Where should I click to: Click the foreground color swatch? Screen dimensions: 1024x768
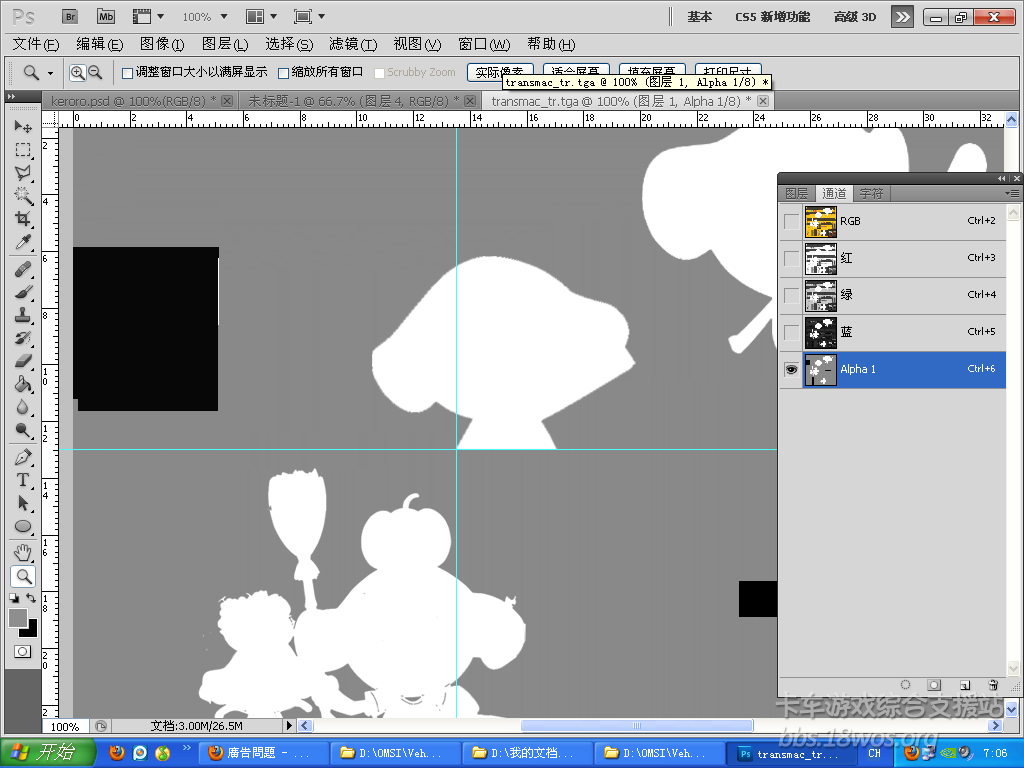click(x=18, y=618)
